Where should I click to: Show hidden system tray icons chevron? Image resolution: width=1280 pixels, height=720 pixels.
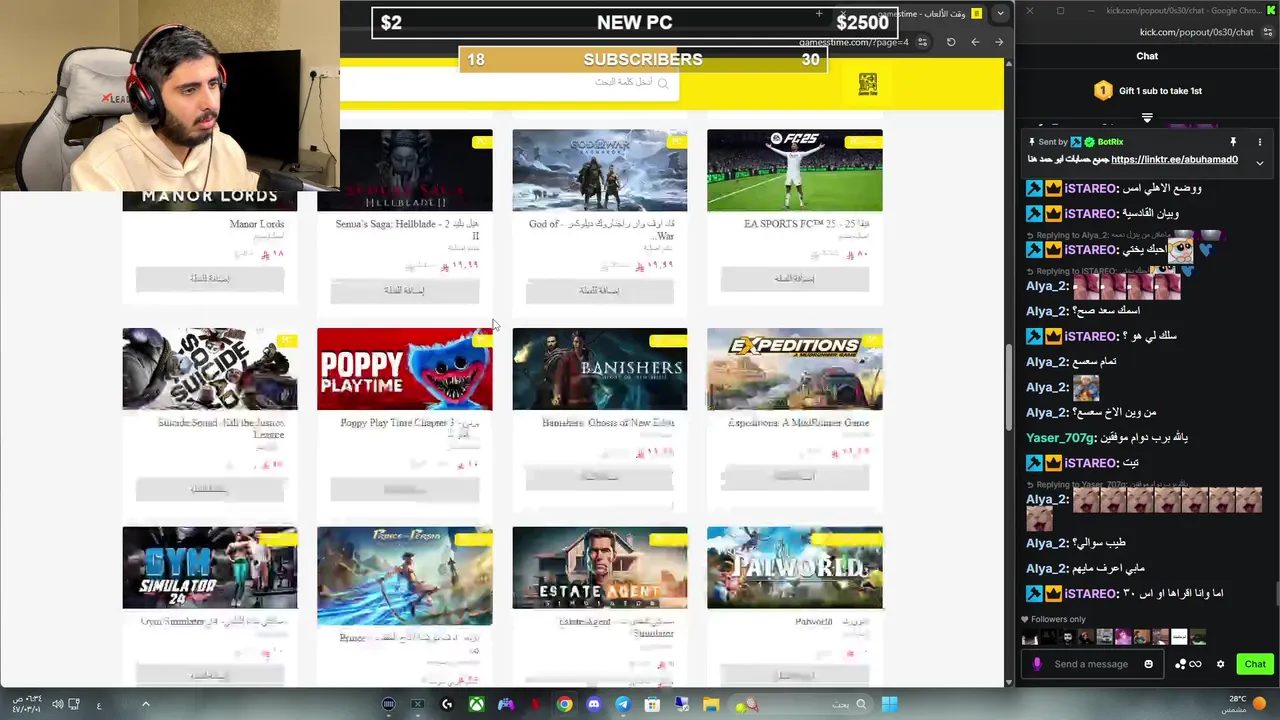tap(145, 704)
